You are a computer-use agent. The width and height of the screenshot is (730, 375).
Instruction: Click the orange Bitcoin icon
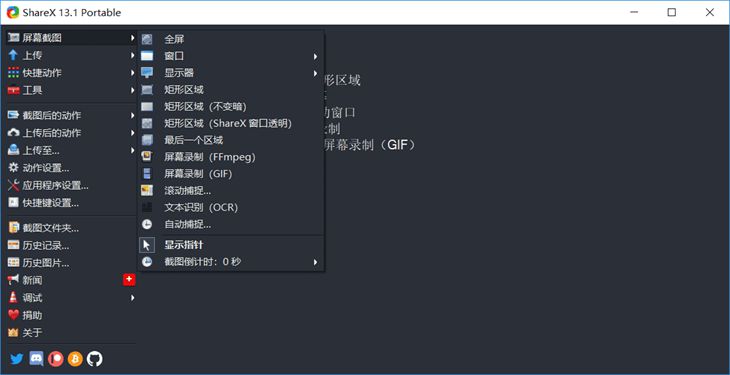75,359
